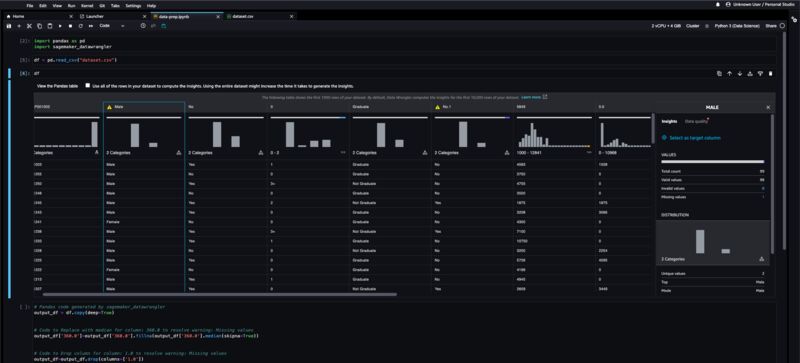Click View the Pandas table

click(58, 86)
